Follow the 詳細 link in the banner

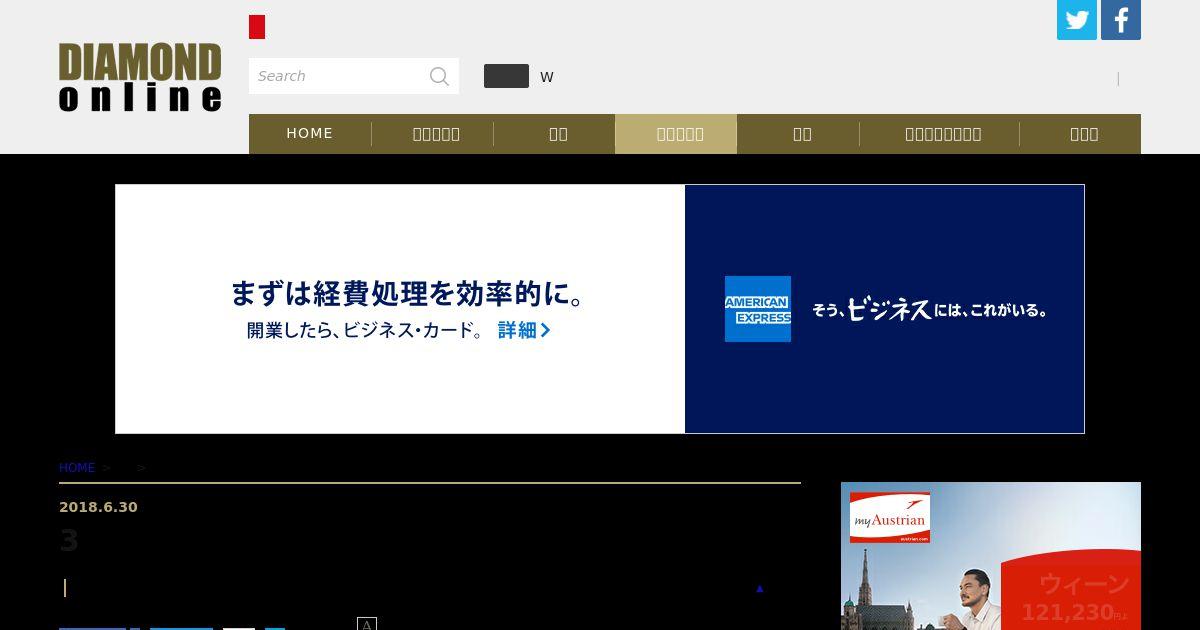point(524,330)
